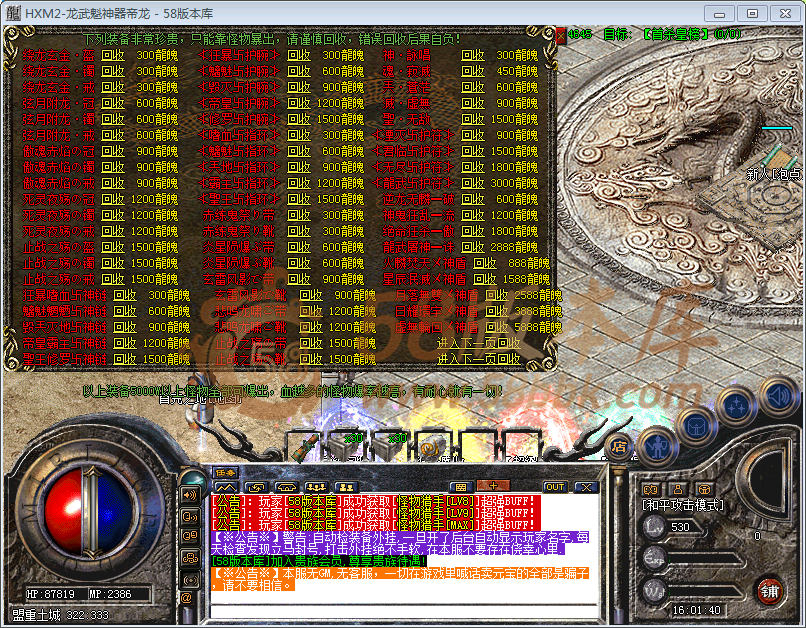Close the recycle panel with red X
This screenshot has width=806, height=628.
(560, 35)
